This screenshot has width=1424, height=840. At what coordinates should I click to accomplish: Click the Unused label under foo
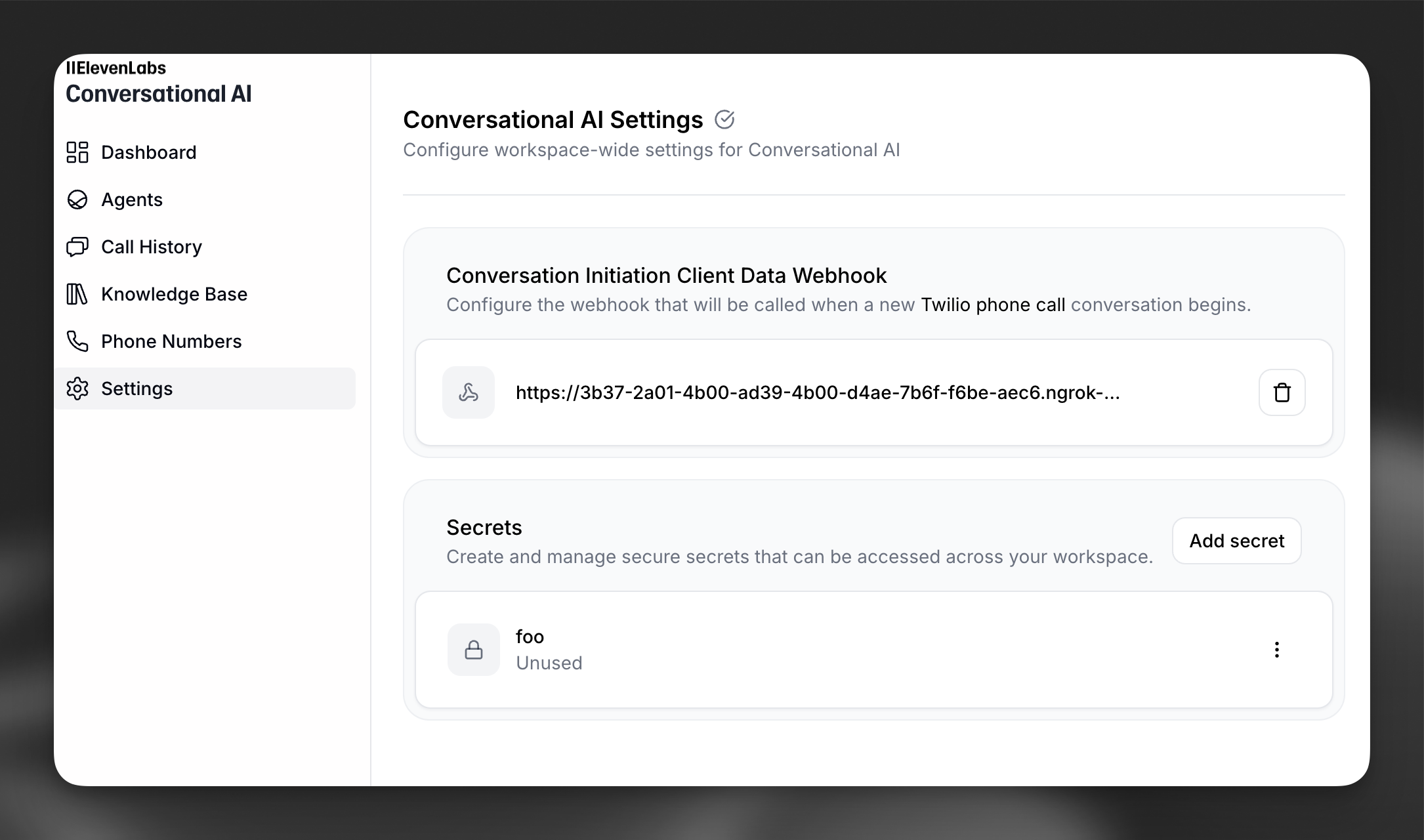pyautogui.click(x=549, y=663)
